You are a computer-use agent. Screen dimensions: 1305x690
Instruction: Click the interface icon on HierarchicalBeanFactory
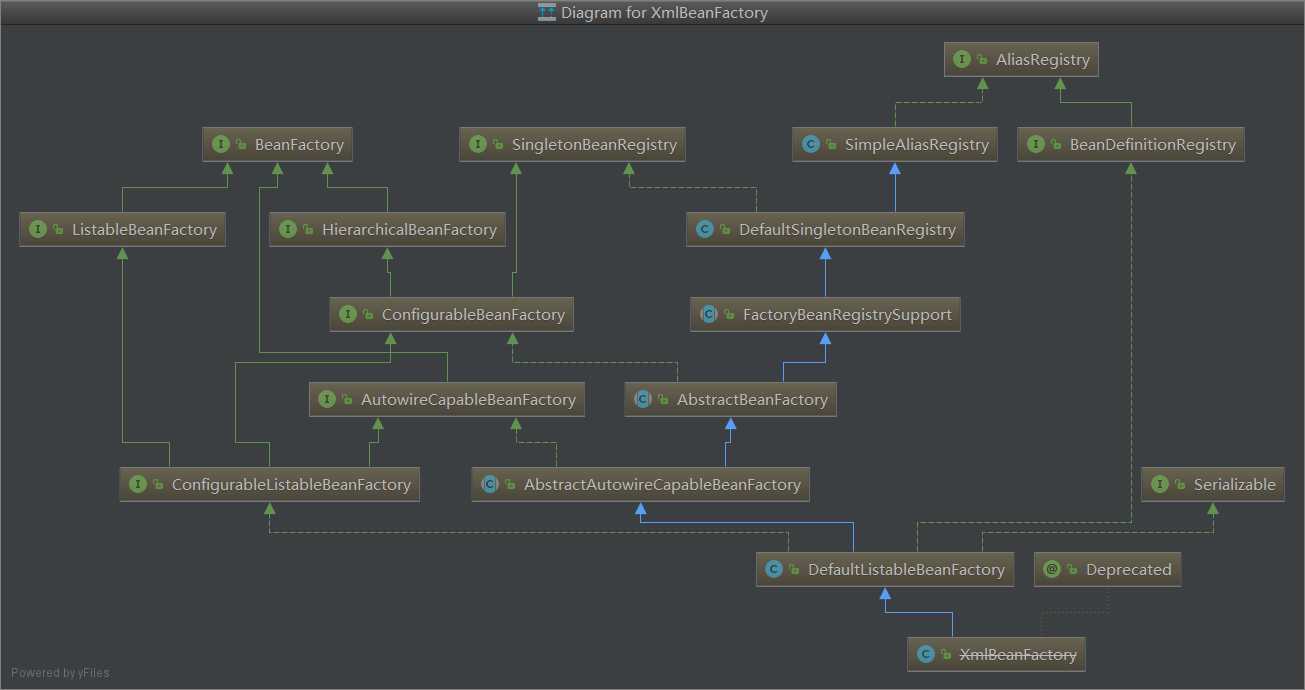[x=288, y=230]
